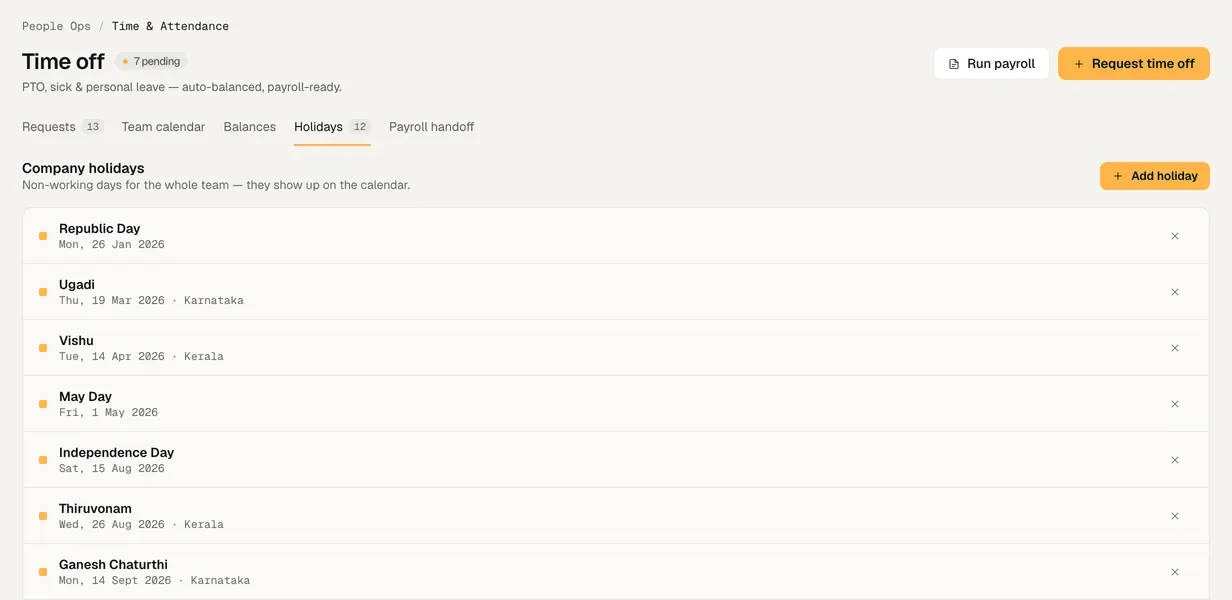Viewport: 1232px width, 600px height.
Task: Navigate to People Ops breadcrumb
Action: click(x=56, y=26)
